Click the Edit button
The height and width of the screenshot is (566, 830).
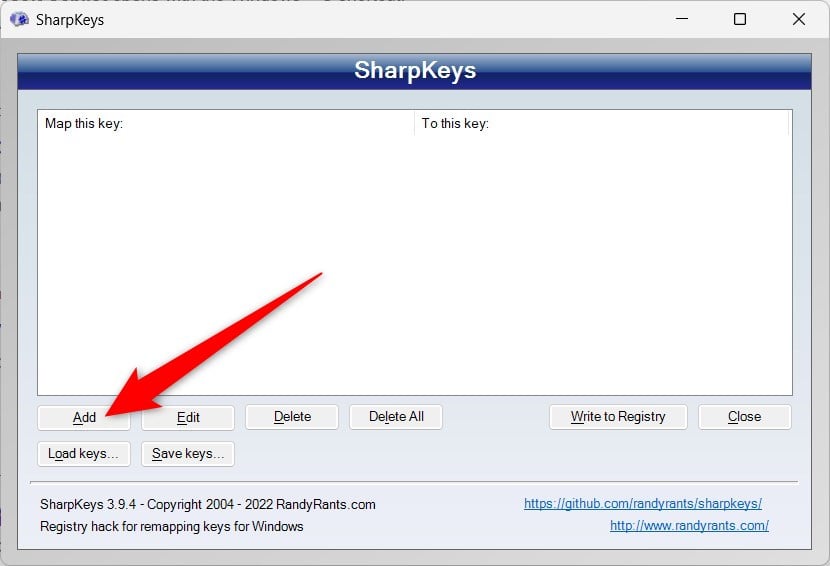188,417
